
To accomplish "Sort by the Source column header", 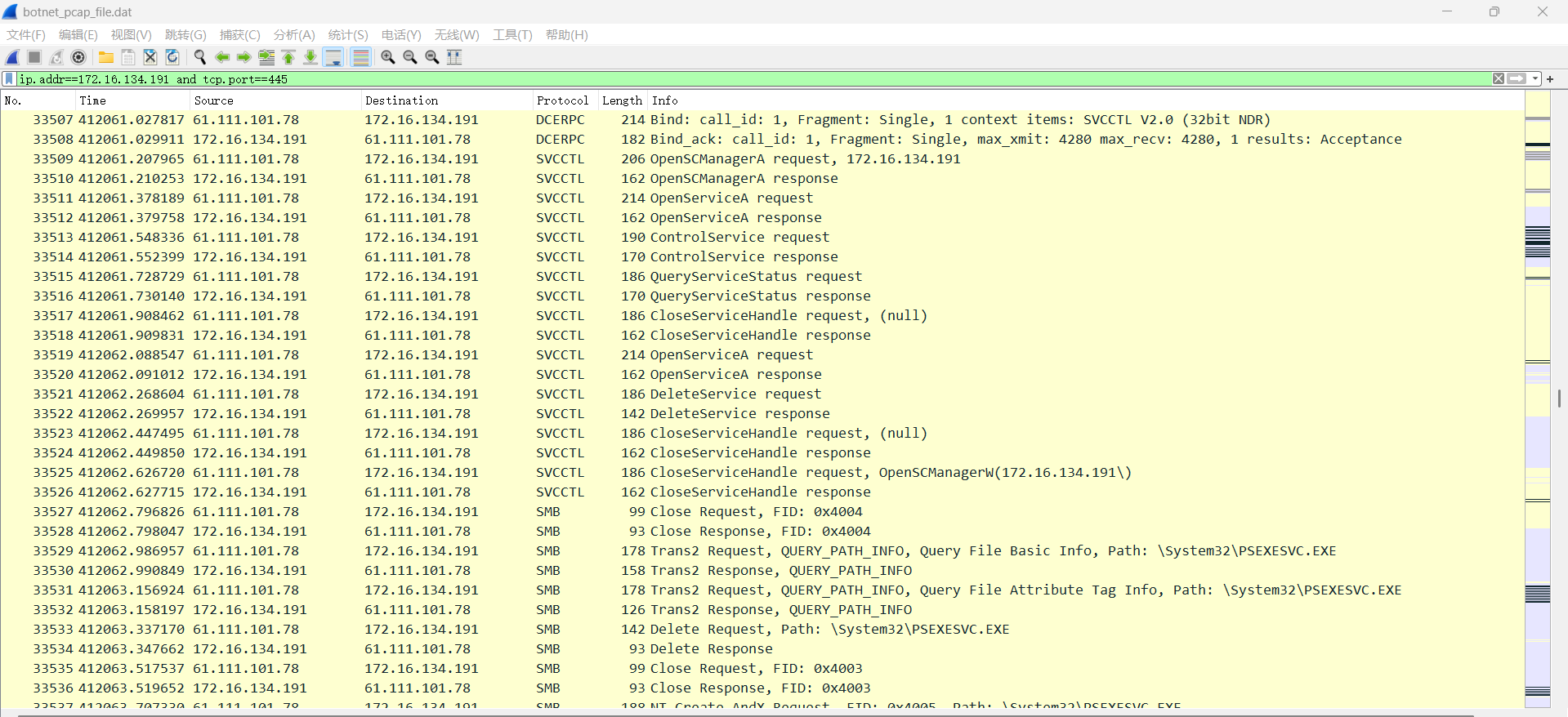I will [275, 100].
